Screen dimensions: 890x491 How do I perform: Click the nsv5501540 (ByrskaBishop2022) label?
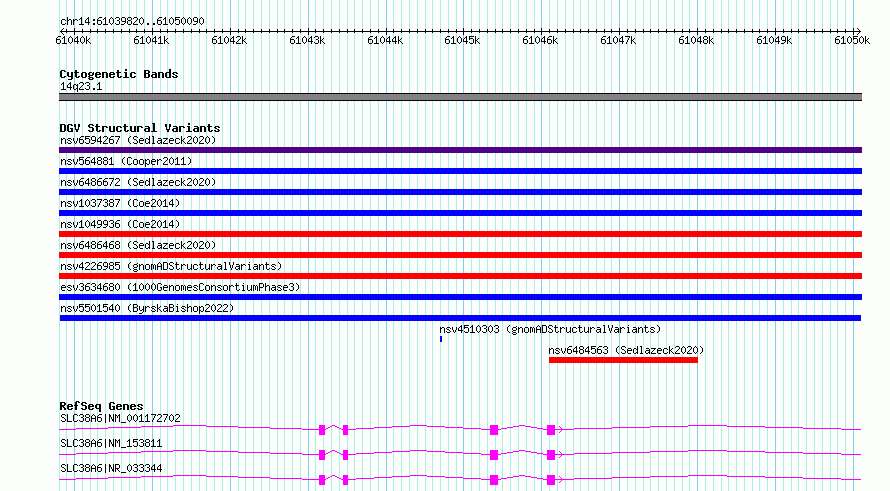(147, 308)
